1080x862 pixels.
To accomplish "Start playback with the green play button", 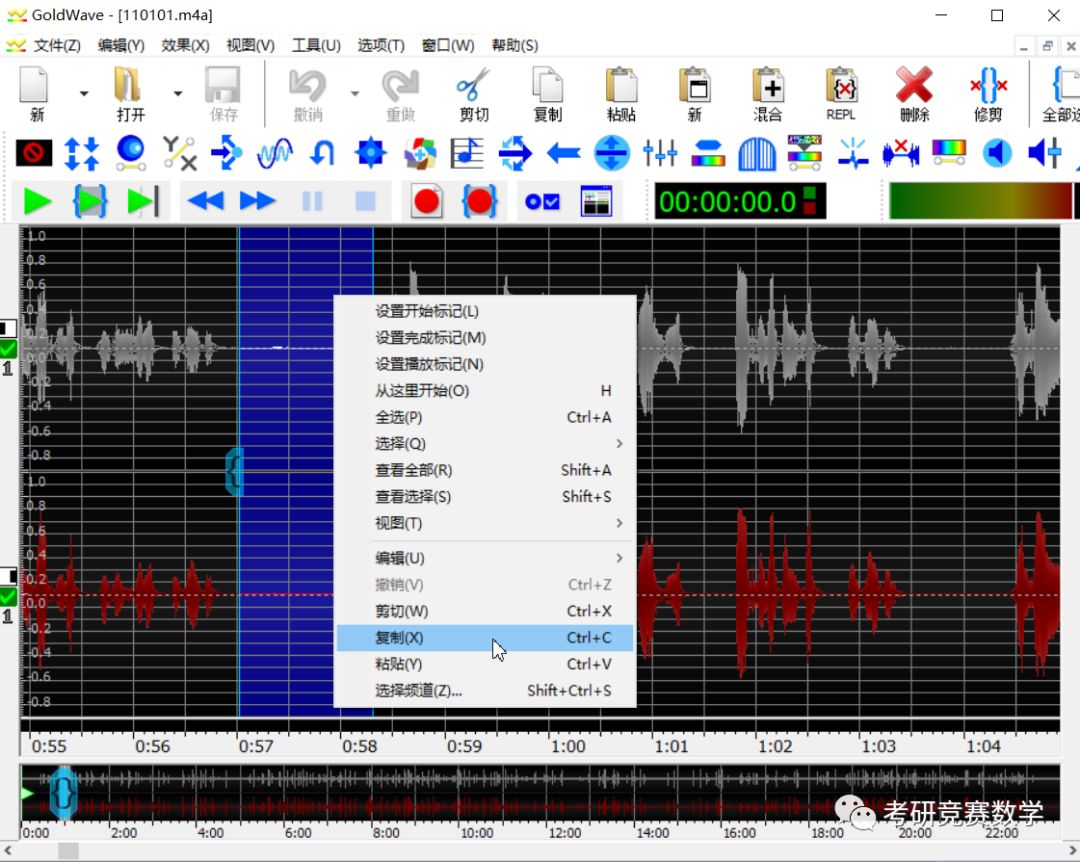I will [x=37, y=202].
